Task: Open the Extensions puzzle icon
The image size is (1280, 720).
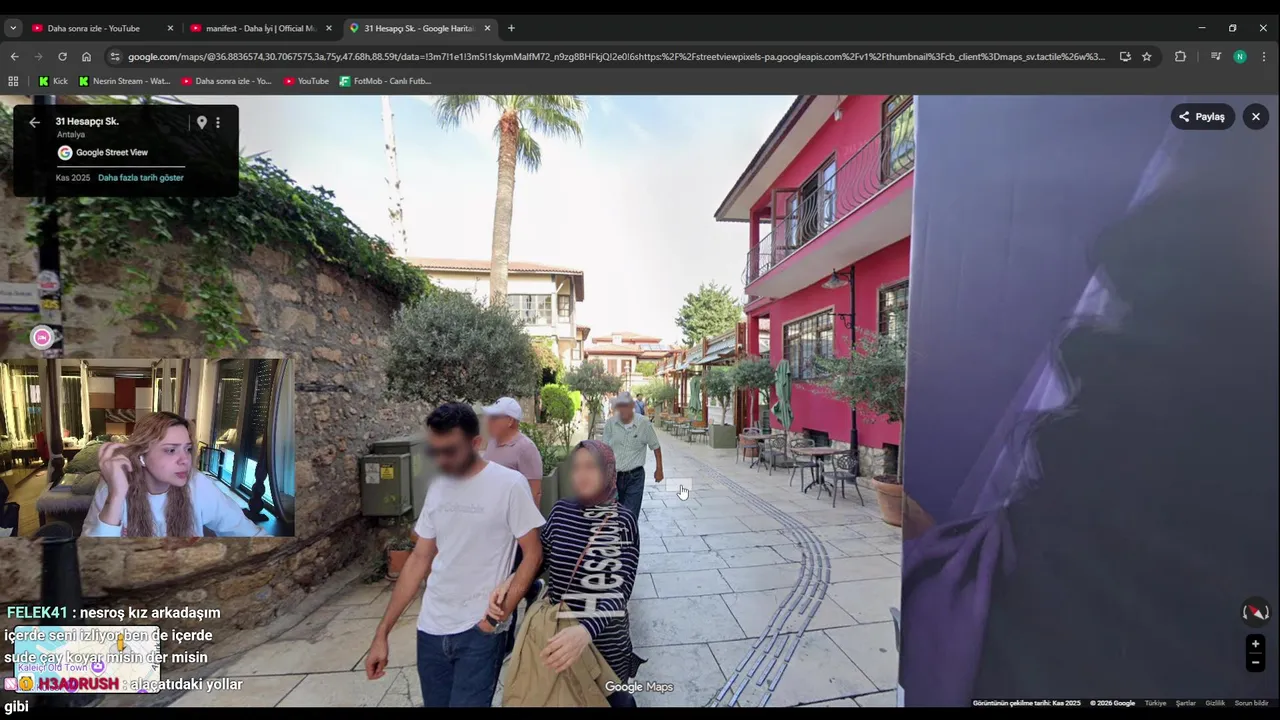Action: click(x=1180, y=57)
